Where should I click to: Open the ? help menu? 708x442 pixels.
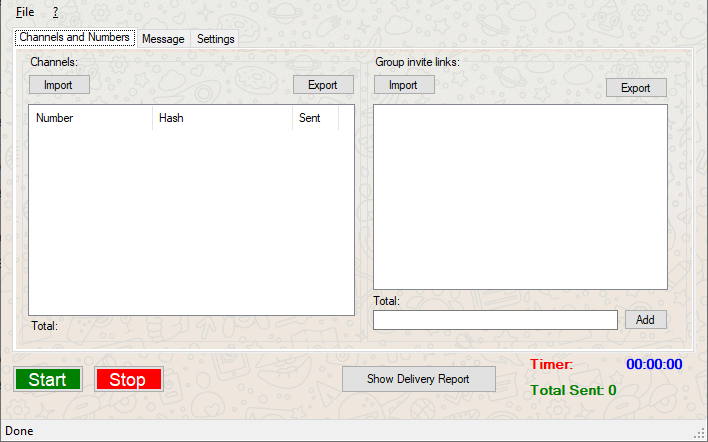(x=55, y=12)
